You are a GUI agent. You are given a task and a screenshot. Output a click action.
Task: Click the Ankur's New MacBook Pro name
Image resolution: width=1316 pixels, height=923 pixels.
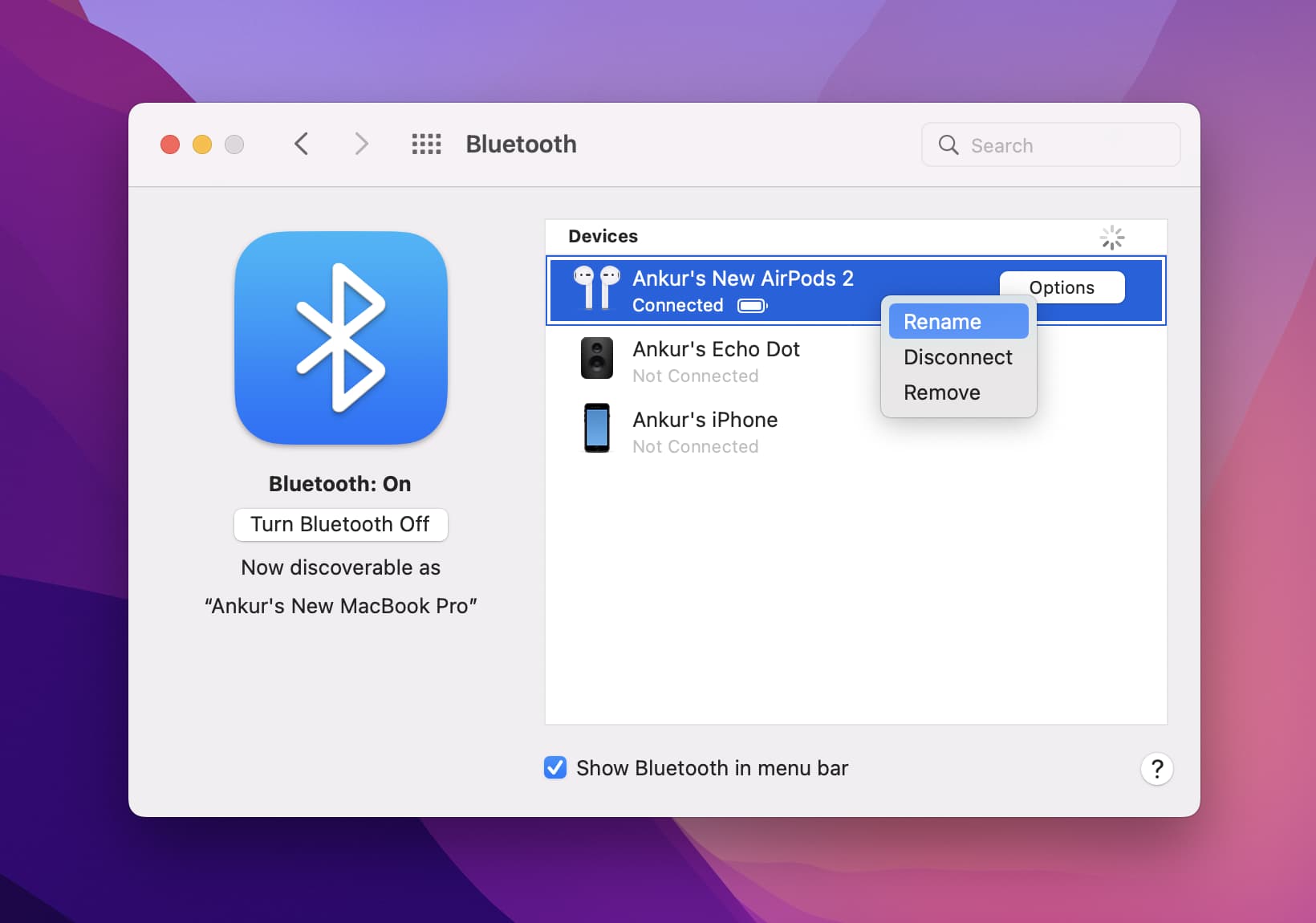point(340,606)
